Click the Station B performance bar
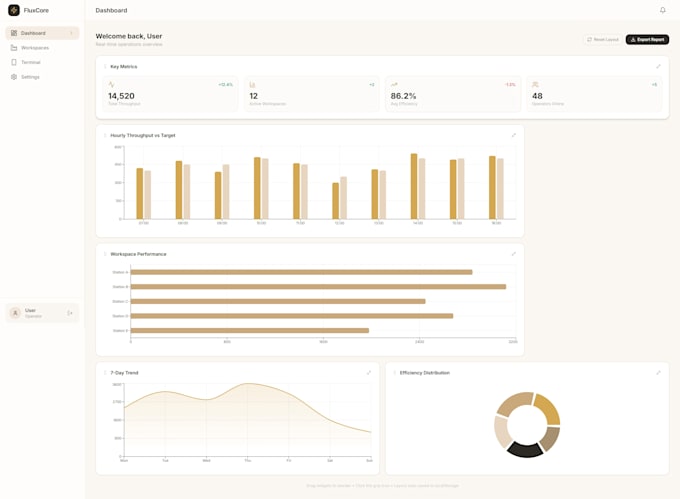The width and height of the screenshot is (680, 499). point(318,287)
